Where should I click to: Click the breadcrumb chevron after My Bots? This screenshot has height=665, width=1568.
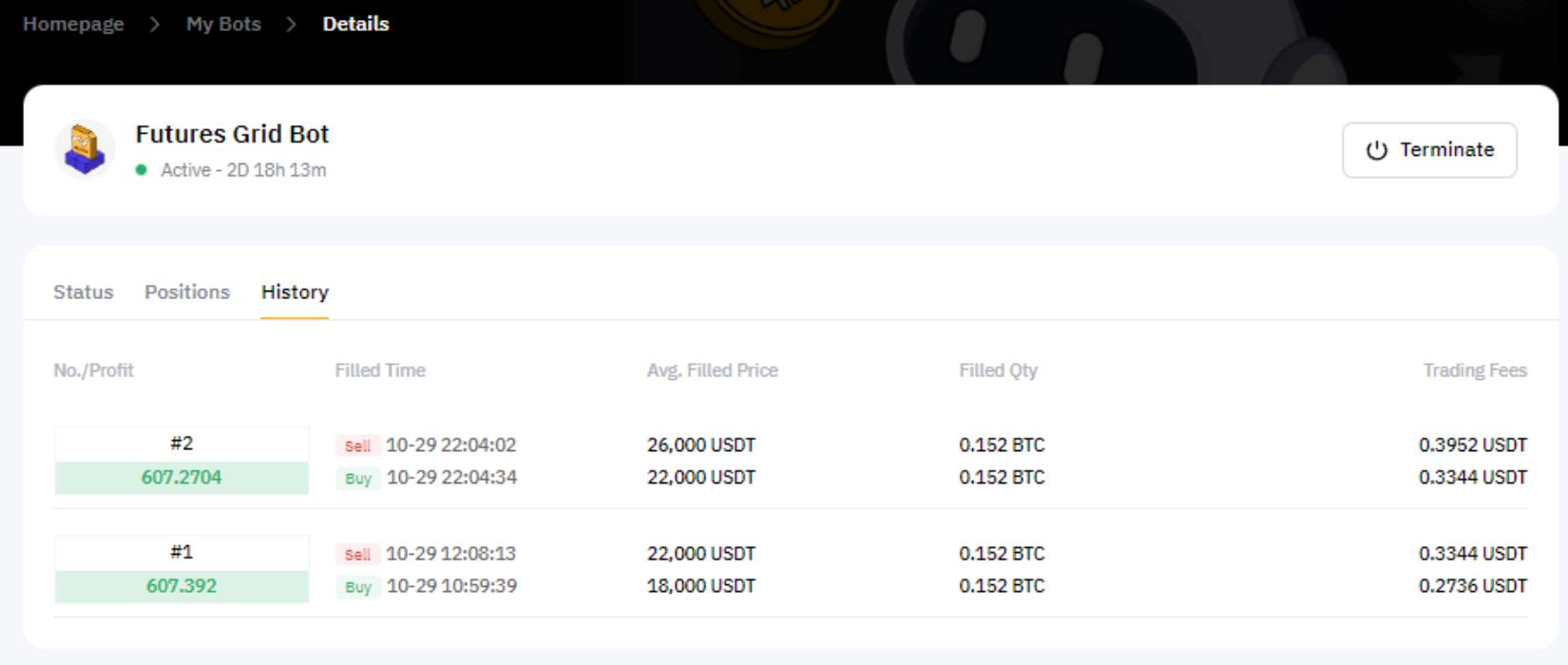(x=292, y=24)
